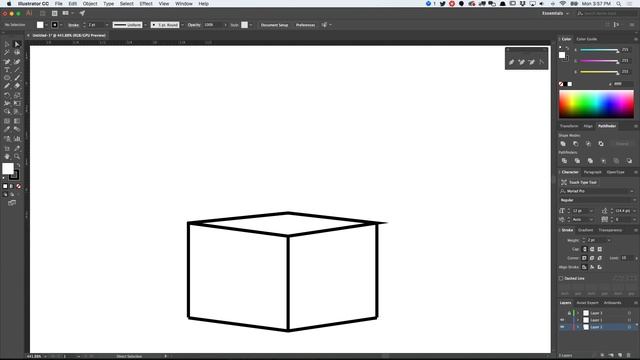Select the Selection tool (black arrow)
Image resolution: width=640 pixels, height=360 pixels.
click(x=7, y=44)
